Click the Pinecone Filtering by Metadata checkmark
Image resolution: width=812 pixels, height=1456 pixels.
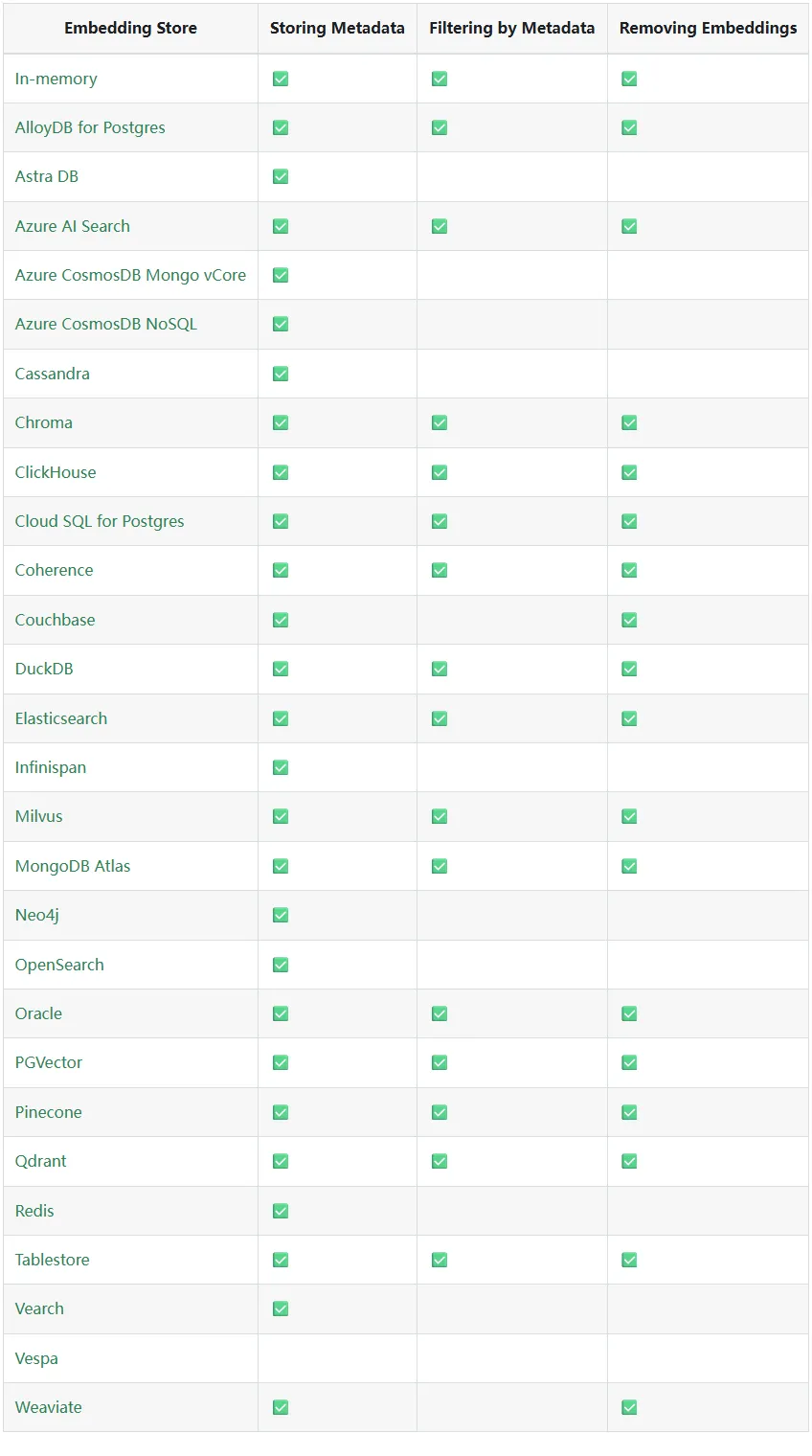pos(440,1112)
